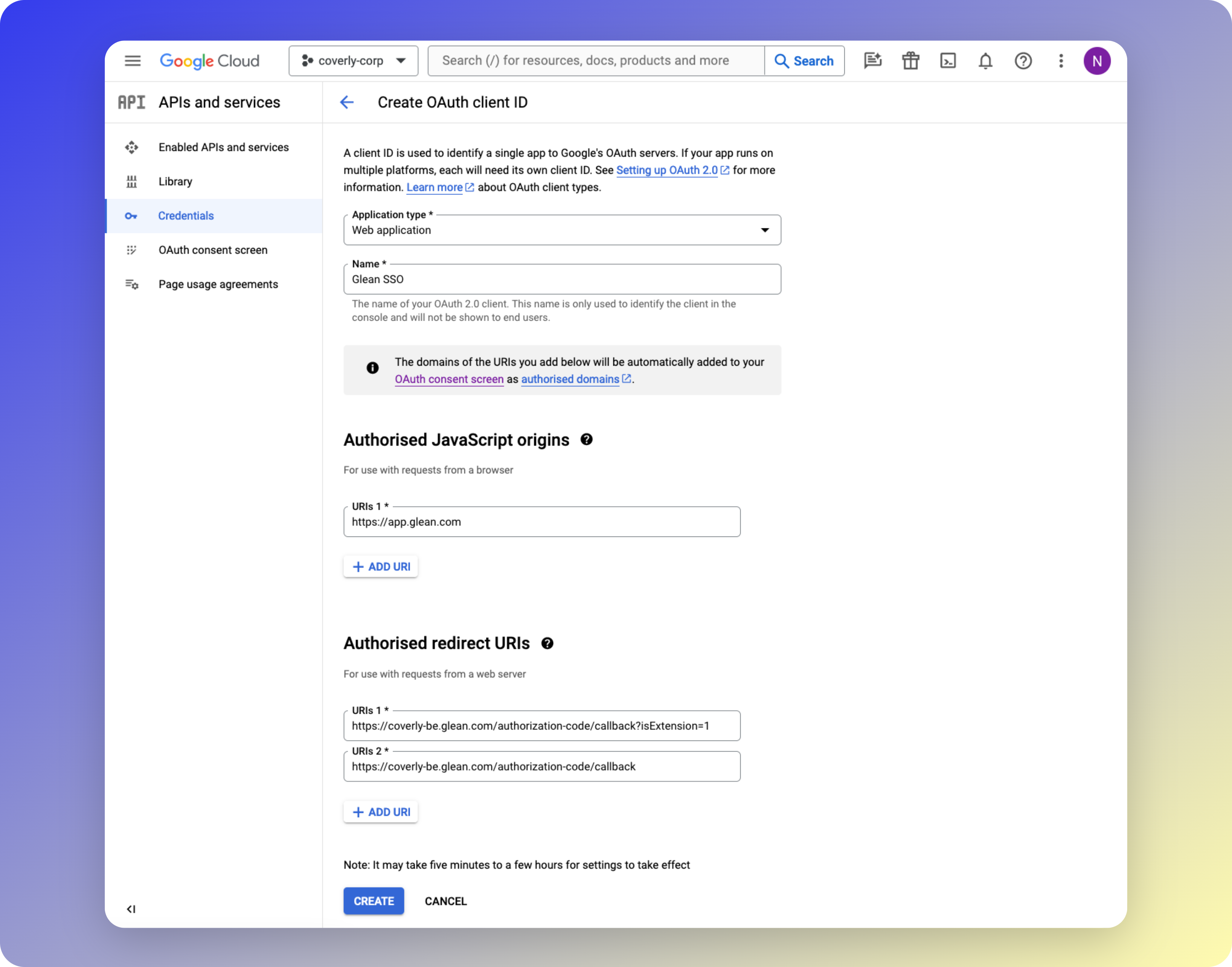1232x967 pixels.
Task: Open the free trial offers gift icon
Action: click(x=910, y=61)
